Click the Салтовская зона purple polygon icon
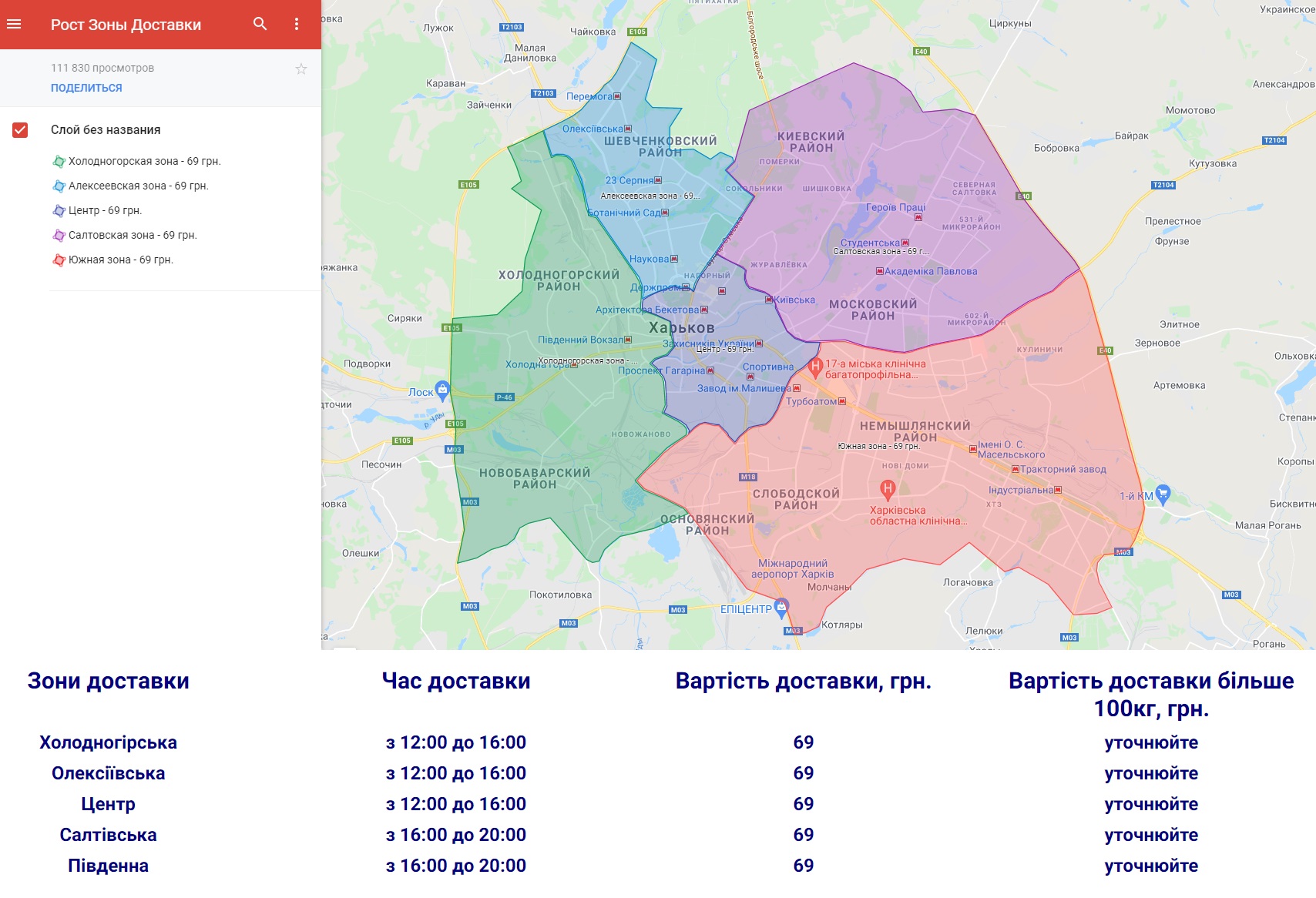 [59, 236]
